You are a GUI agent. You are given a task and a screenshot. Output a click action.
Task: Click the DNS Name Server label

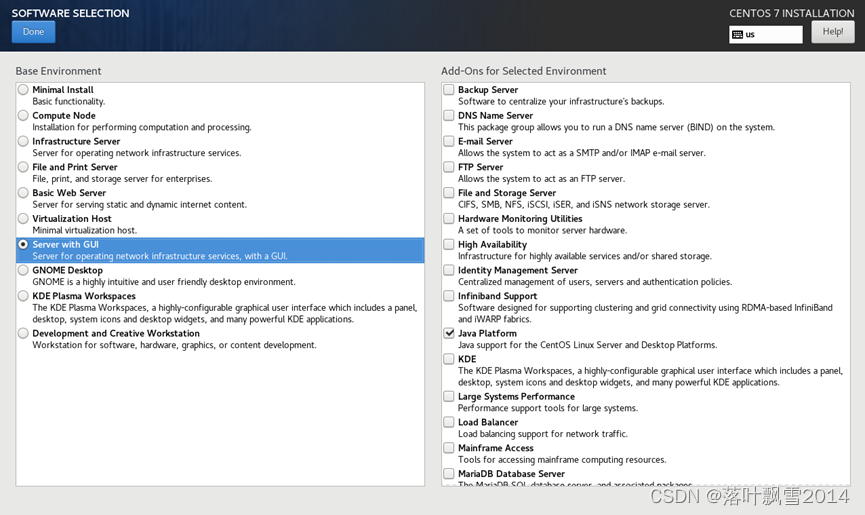(495, 115)
